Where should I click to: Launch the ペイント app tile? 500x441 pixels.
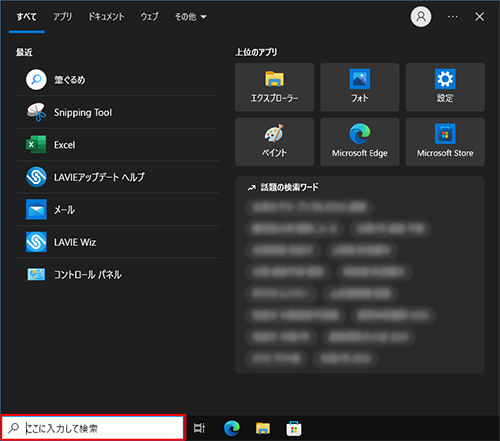[274, 142]
